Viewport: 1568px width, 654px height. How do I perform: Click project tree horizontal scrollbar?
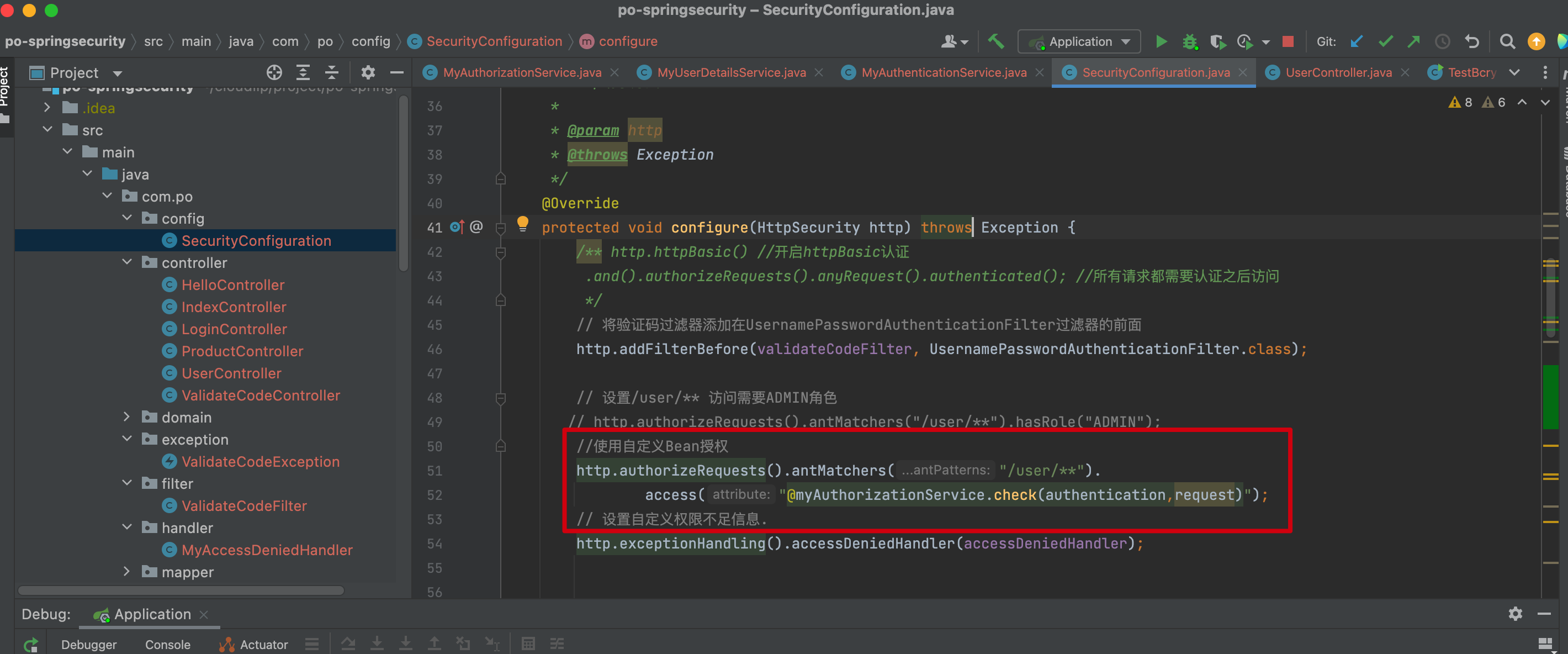(181, 590)
